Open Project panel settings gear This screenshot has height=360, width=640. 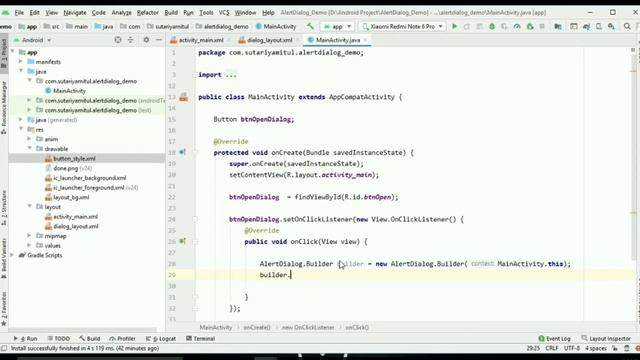[146, 40]
